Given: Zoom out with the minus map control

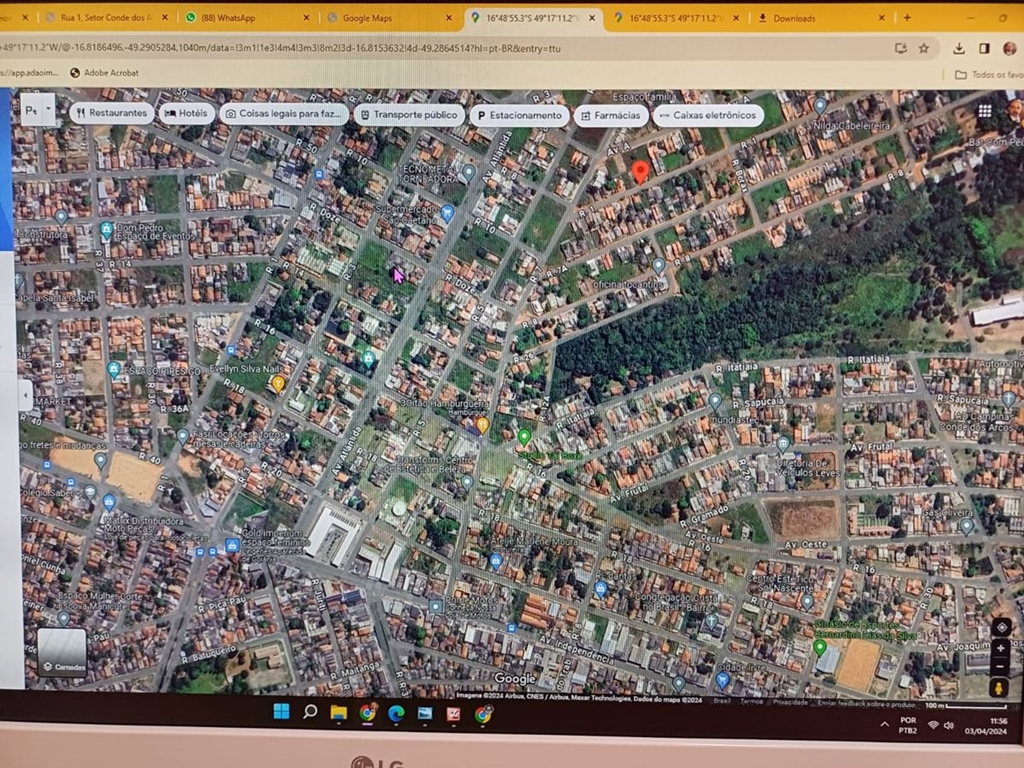Looking at the screenshot, I should click(1000, 666).
